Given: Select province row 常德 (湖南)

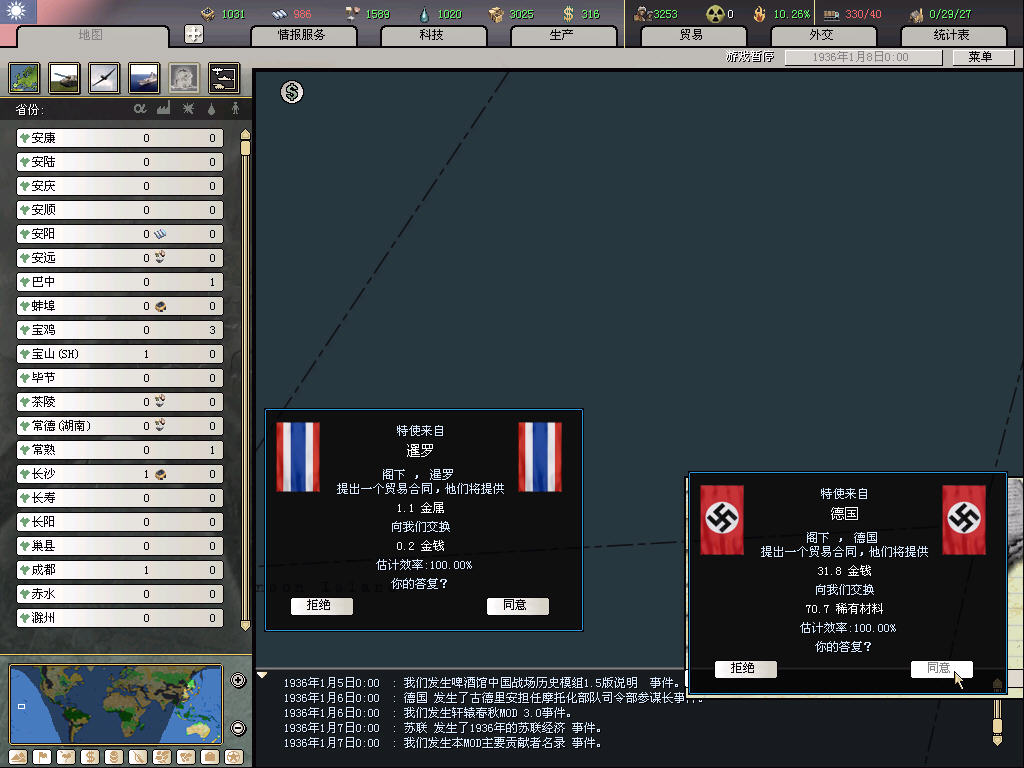Looking at the screenshot, I should (120, 426).
